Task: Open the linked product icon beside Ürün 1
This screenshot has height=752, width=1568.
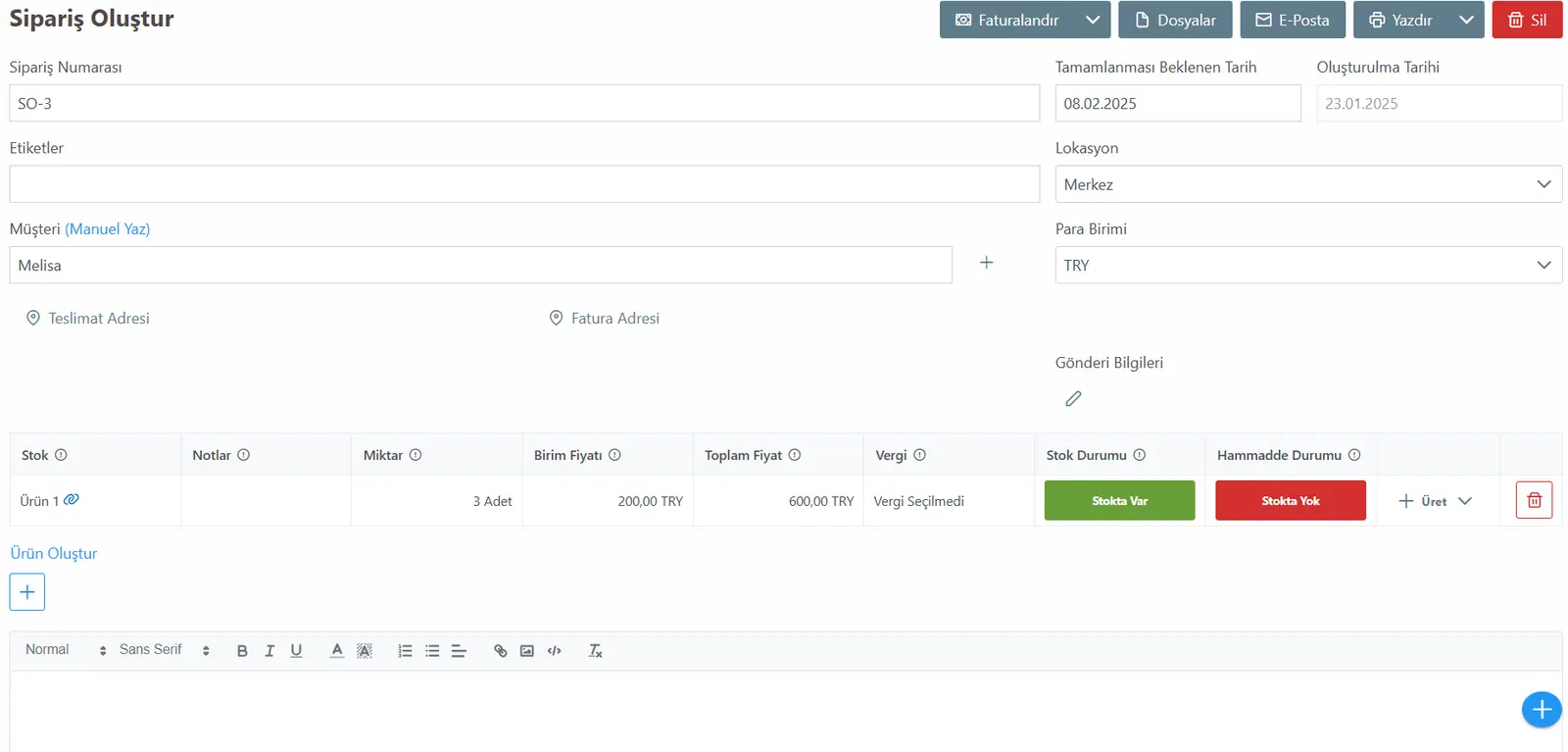Action: (x=72, y=500)
